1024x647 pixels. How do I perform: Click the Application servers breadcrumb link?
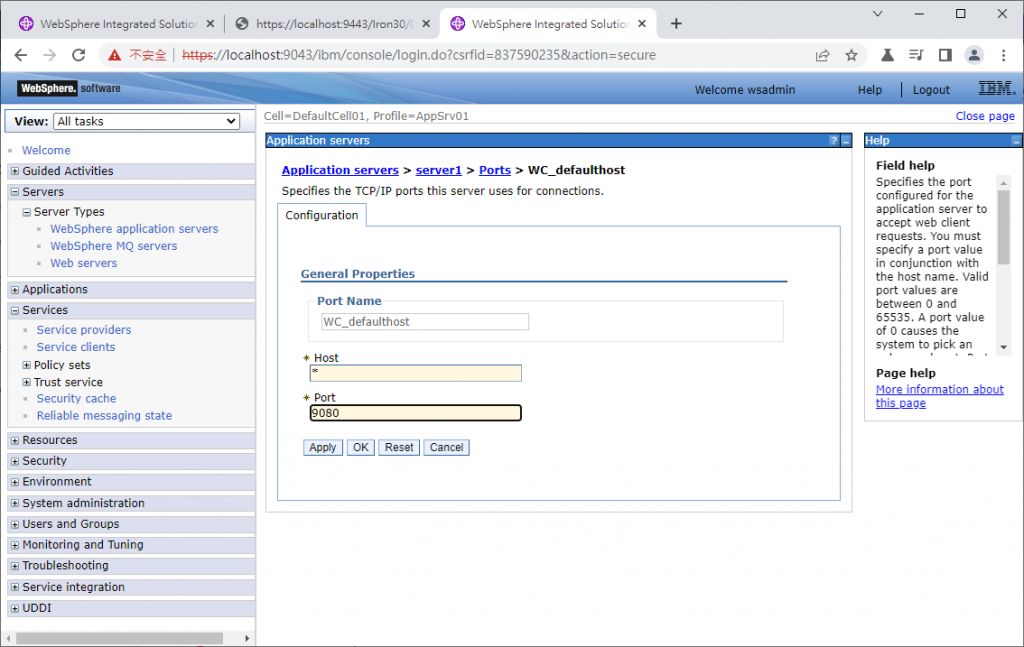(340, 170)
